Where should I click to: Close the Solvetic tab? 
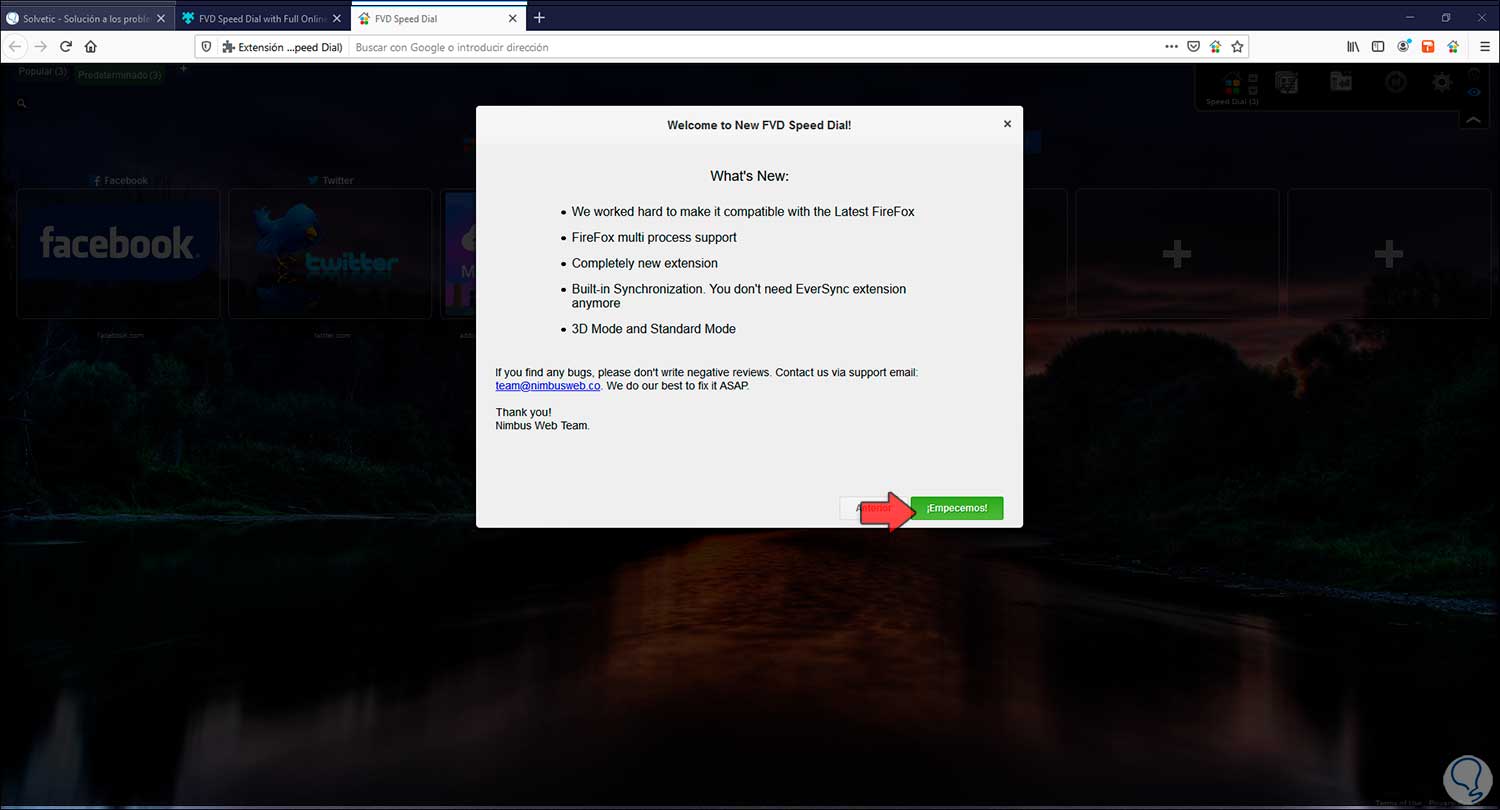click(162, 18)
